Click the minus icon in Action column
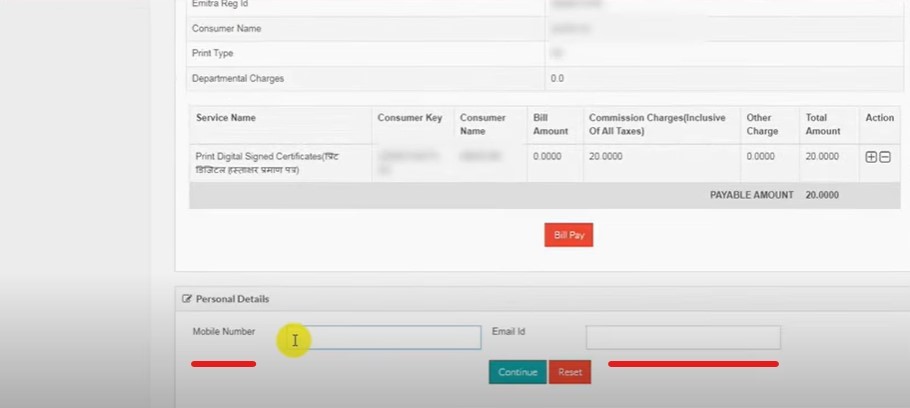Screen dimensions: 910x408 coord(885,157)
